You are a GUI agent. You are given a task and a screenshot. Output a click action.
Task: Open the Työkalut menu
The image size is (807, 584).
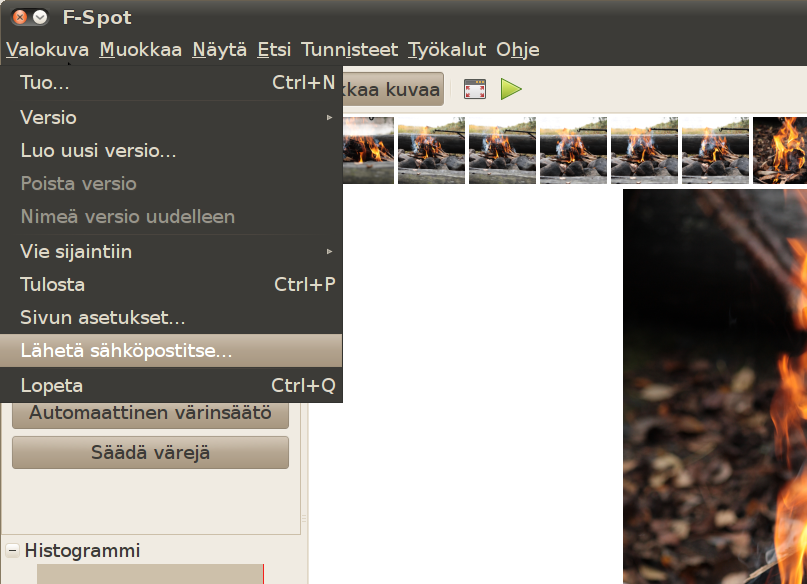point(447,49)
